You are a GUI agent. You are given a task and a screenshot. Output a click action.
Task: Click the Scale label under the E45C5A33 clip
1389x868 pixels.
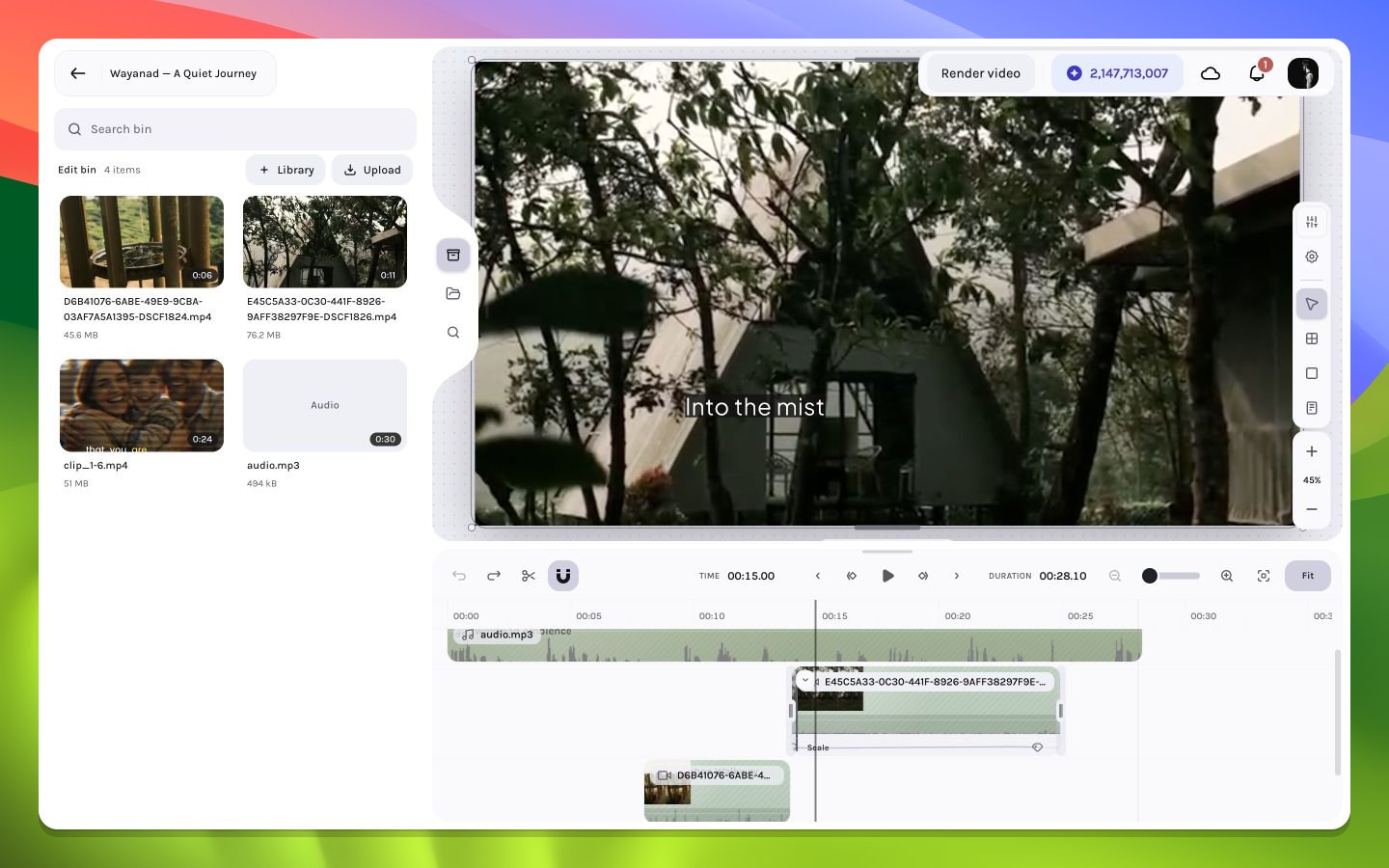coord(818,747)
